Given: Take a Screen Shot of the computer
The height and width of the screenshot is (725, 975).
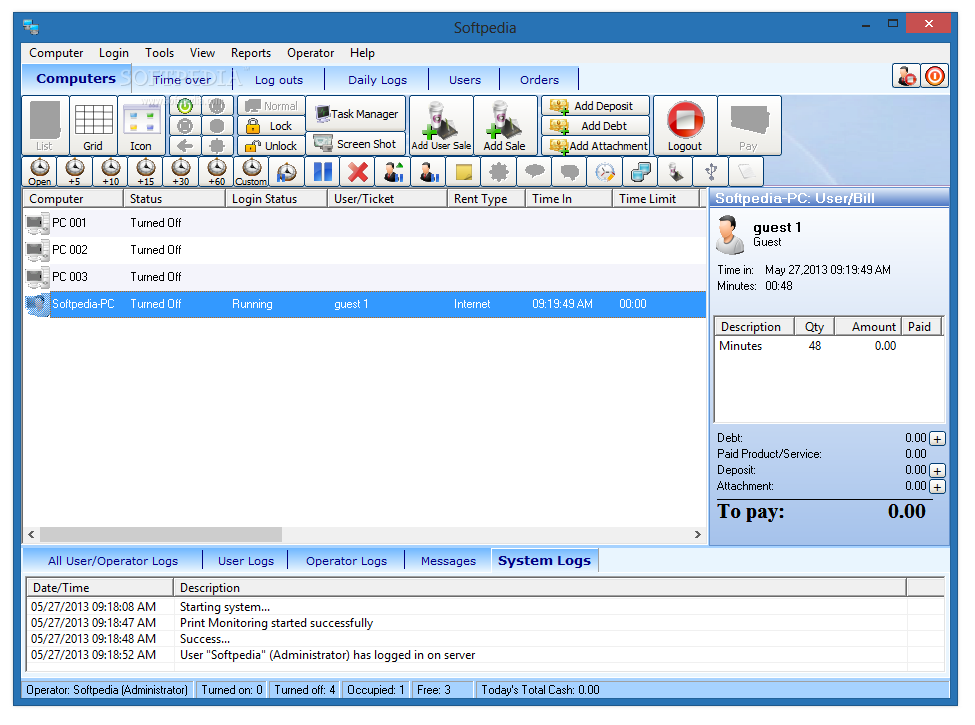Looking at the screenshot, I should [x=356, y=144].
